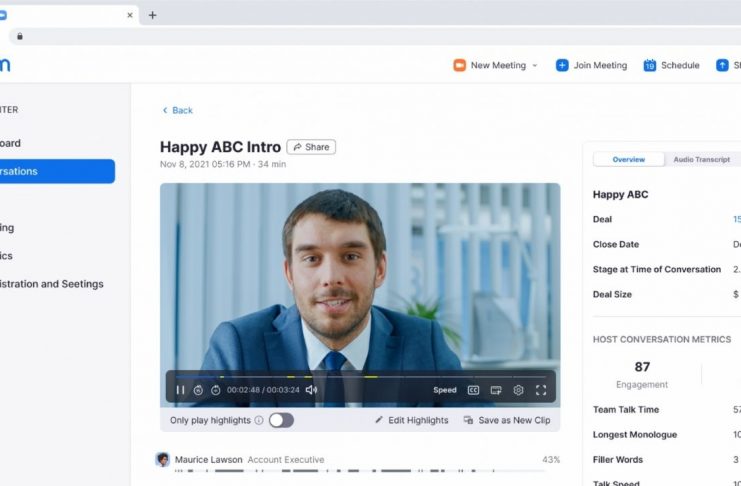Viewport: 741px width, 486px height.
Task: Open Administration and Settings sidebar item
Action: (x=52, y=284)
